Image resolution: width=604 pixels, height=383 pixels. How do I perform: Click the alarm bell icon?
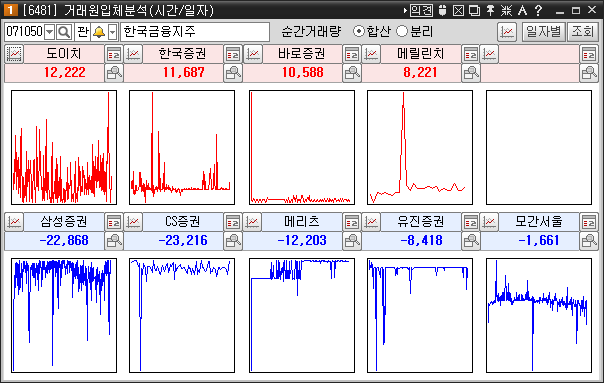click(99, 32)
